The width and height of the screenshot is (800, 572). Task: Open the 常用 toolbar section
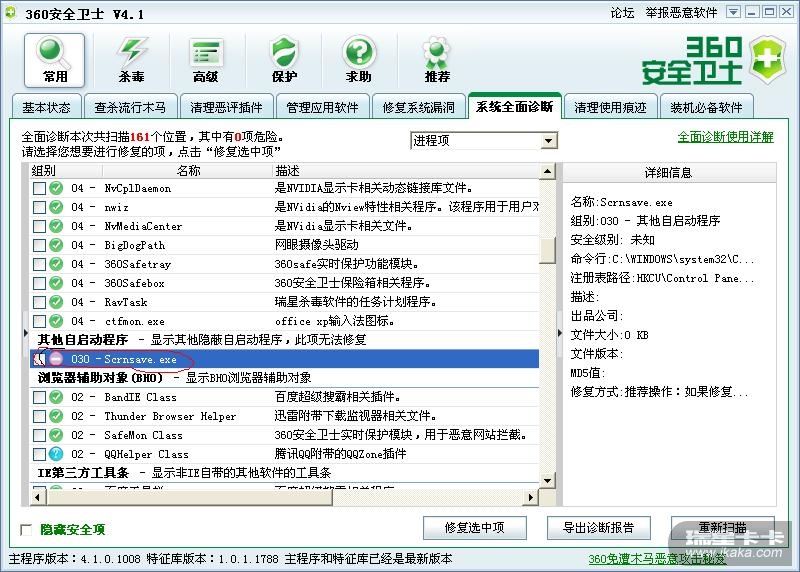[x=55, y=61]
